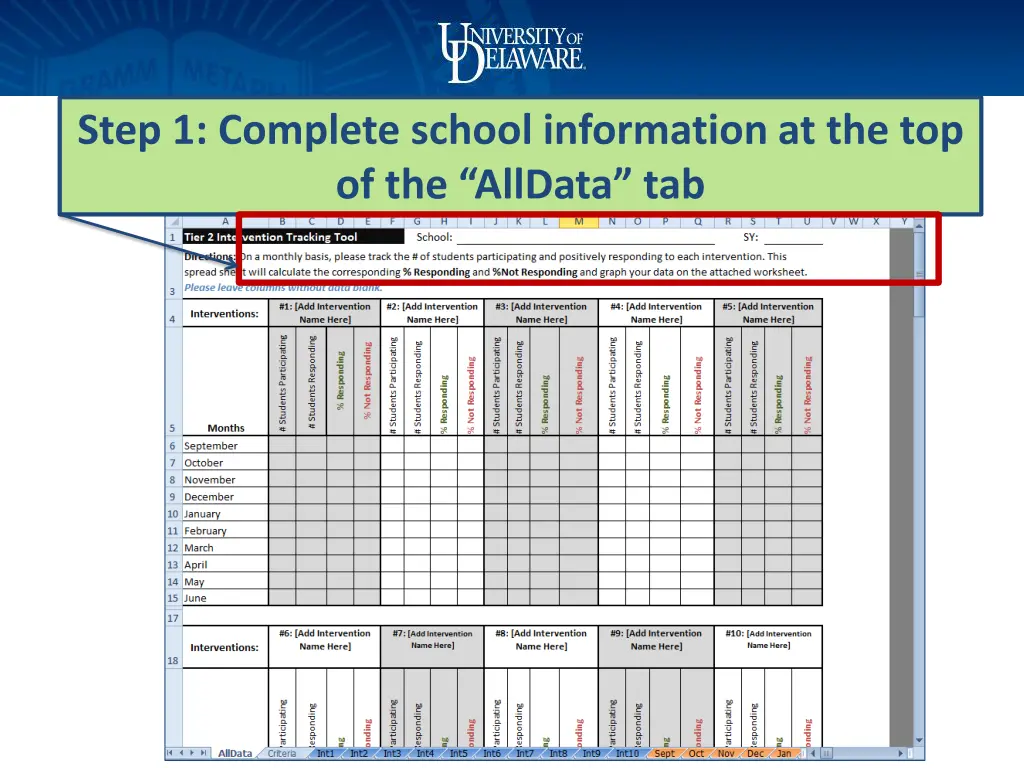This screenshot has height=768, width=1024.
Task: Click the Interventions: label in row 4
Action: click(x=225, y=313)
